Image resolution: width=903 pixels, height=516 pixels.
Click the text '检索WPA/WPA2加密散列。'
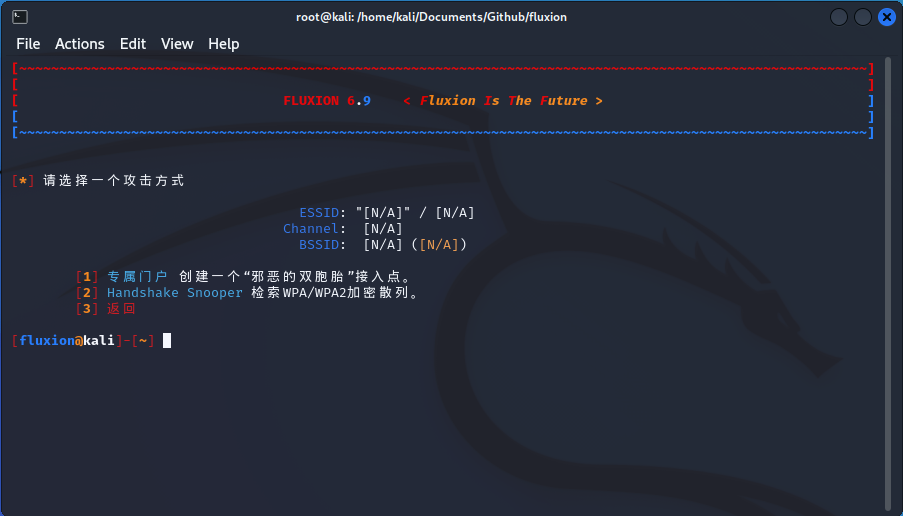coord(335,293)
